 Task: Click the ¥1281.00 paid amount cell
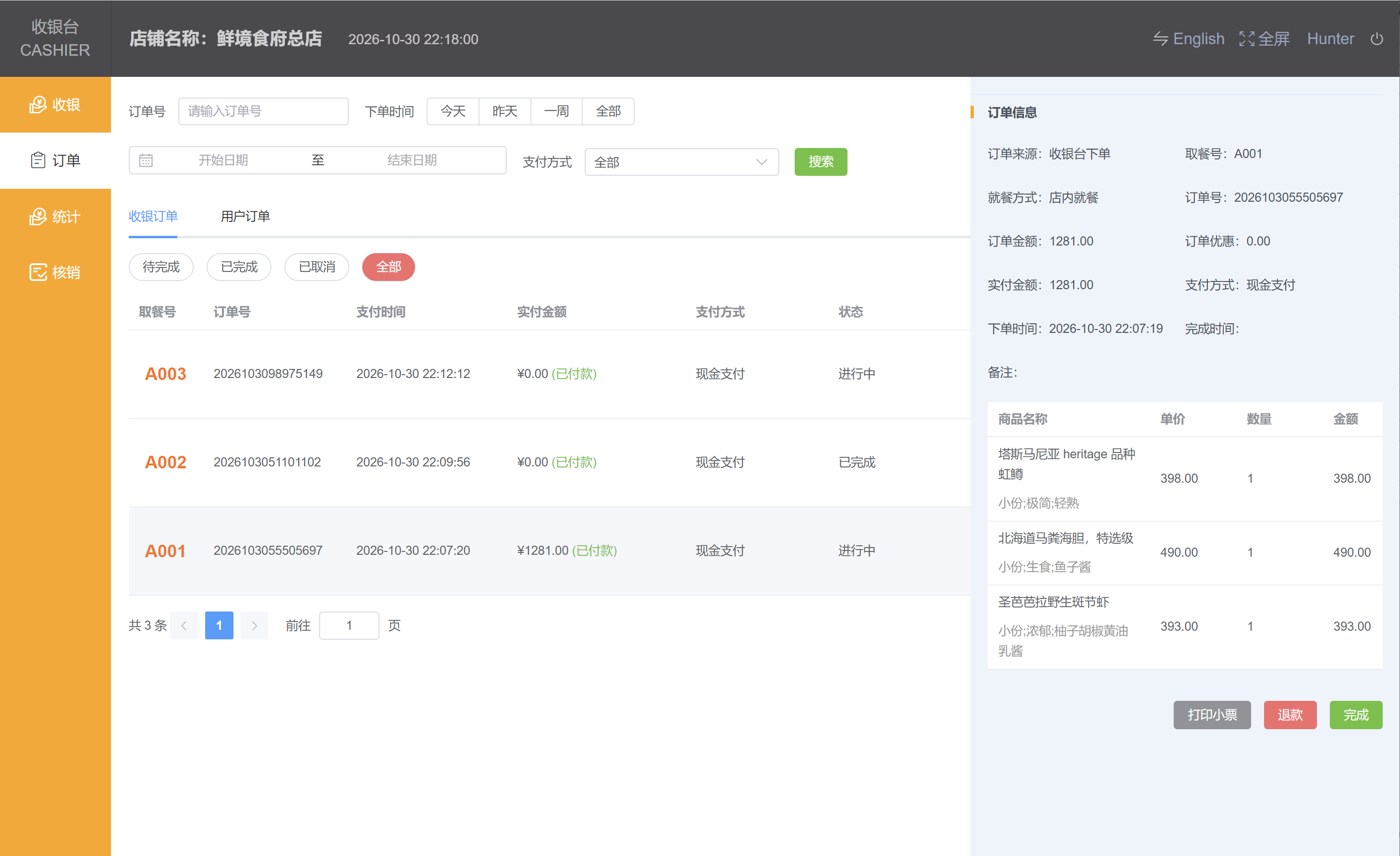pos(566,550)
